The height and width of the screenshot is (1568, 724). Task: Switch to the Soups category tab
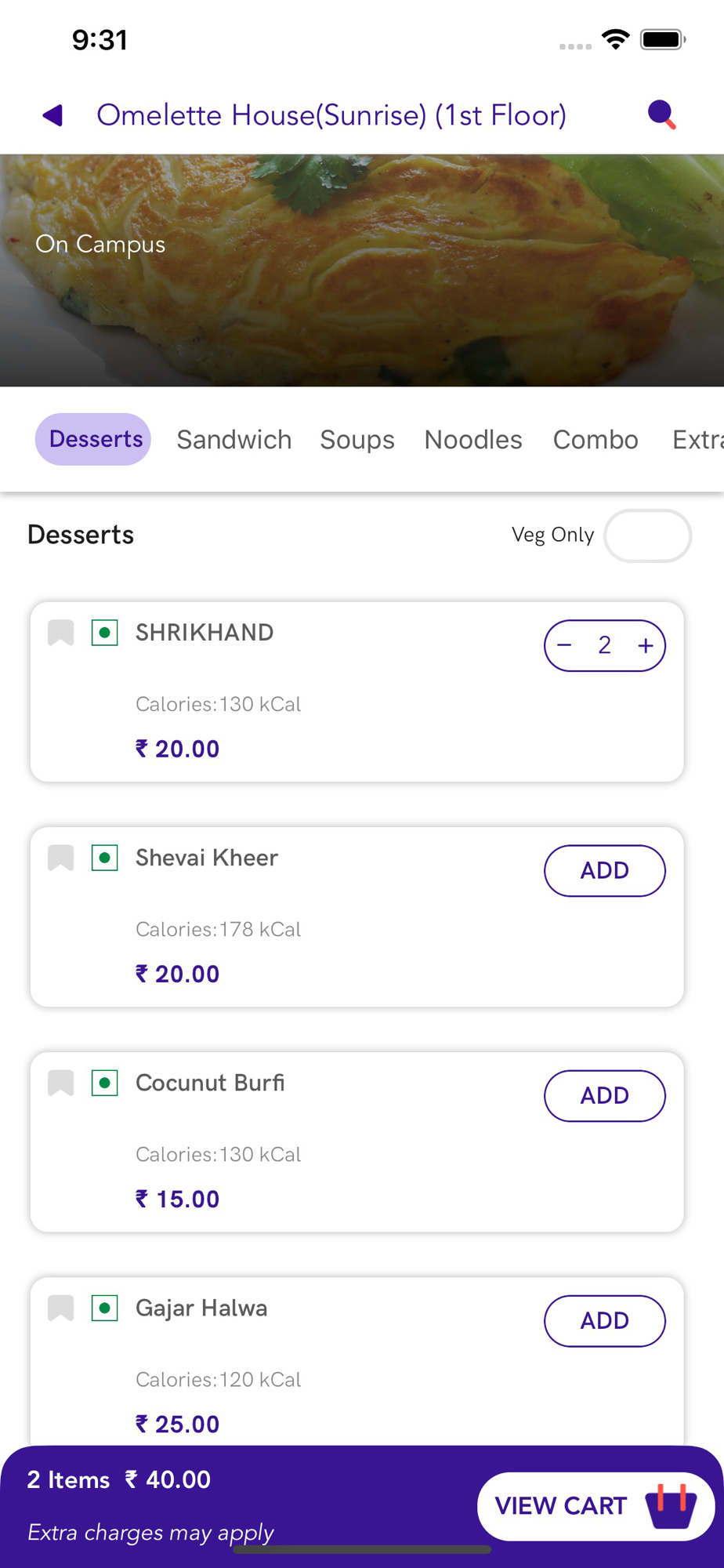(357, 440)
